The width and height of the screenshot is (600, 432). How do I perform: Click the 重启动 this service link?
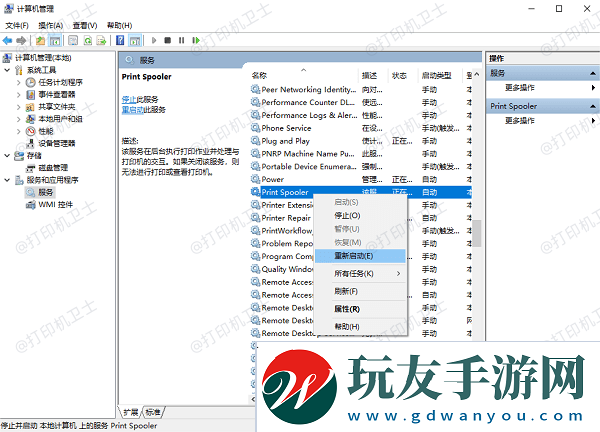(x=132, y=110)
